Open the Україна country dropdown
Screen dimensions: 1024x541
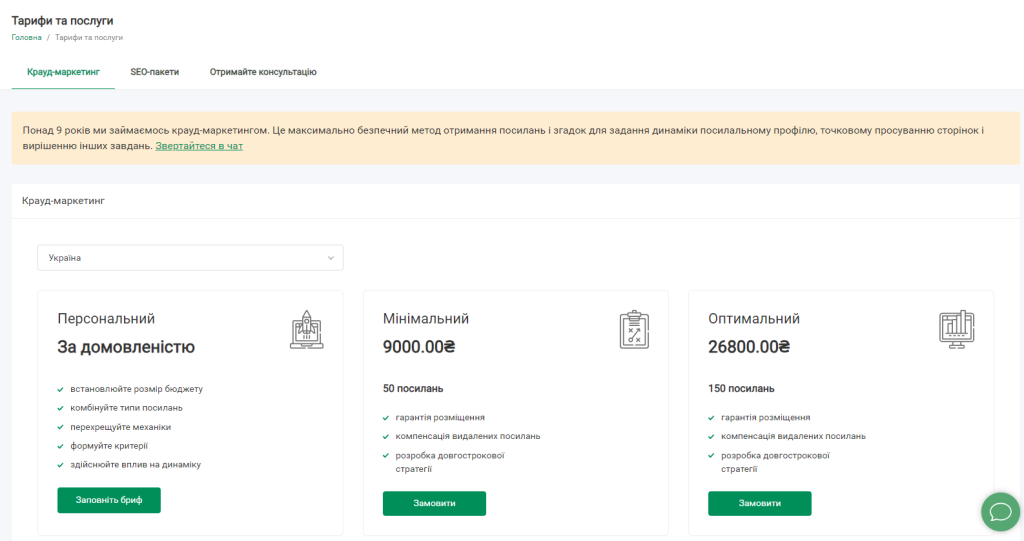190,258
